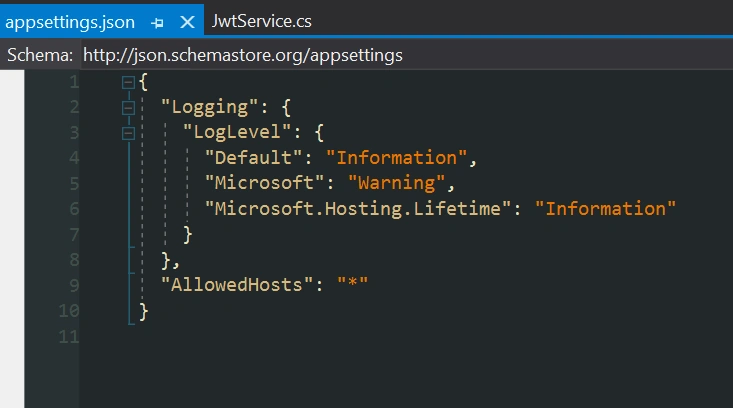Click the "Microsoft" key on line 5
The image size is (733, 408).
[264, 183]
